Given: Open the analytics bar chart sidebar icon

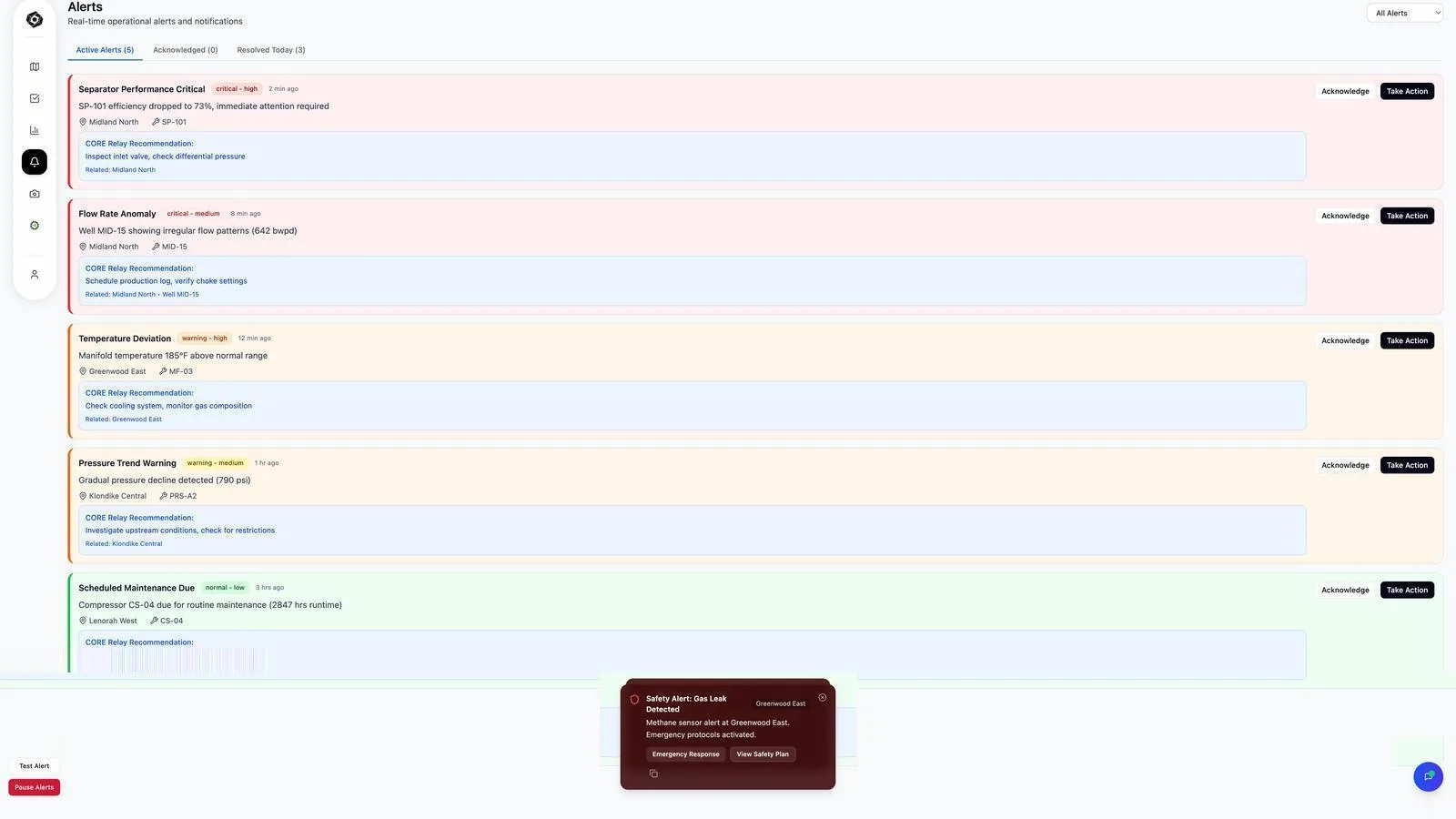Looking at the screenshot, I should point(35,130).
